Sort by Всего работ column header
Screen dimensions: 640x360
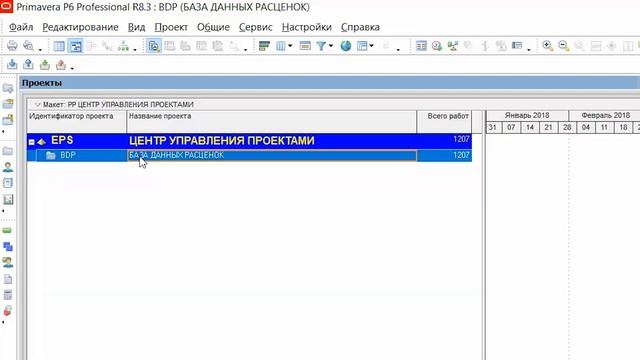click(x=444, y=121)
